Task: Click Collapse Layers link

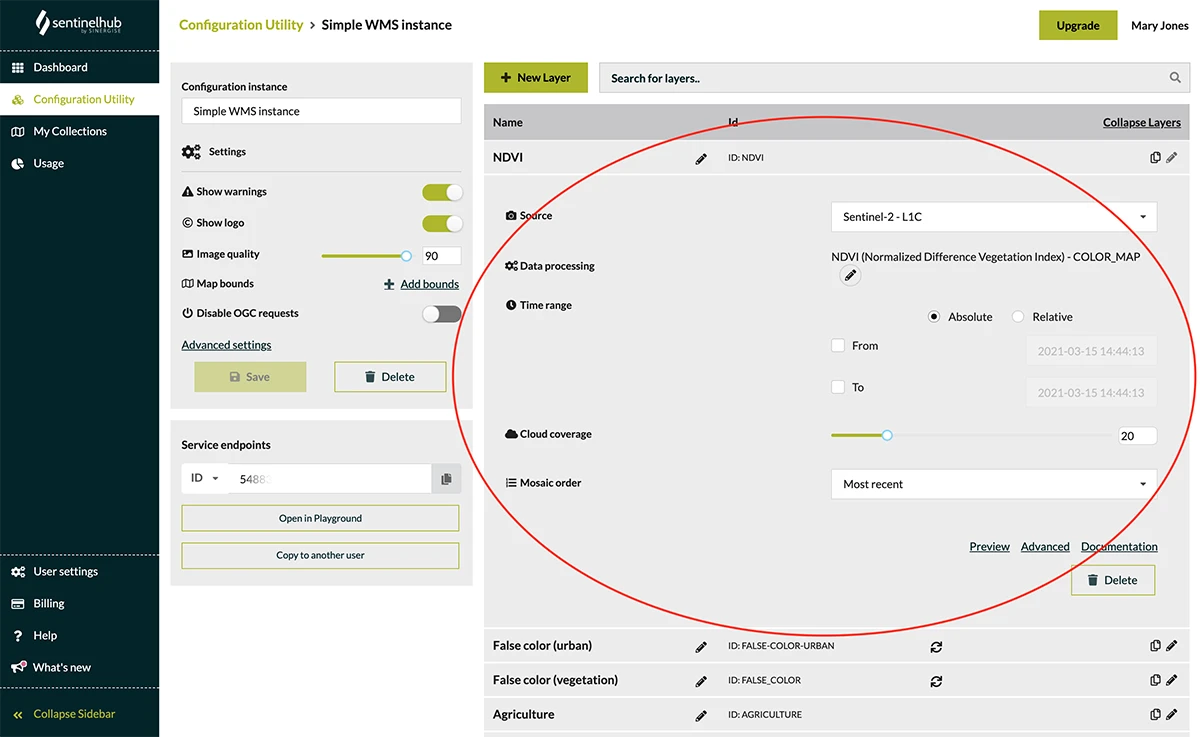Action: coord(1142,123)
